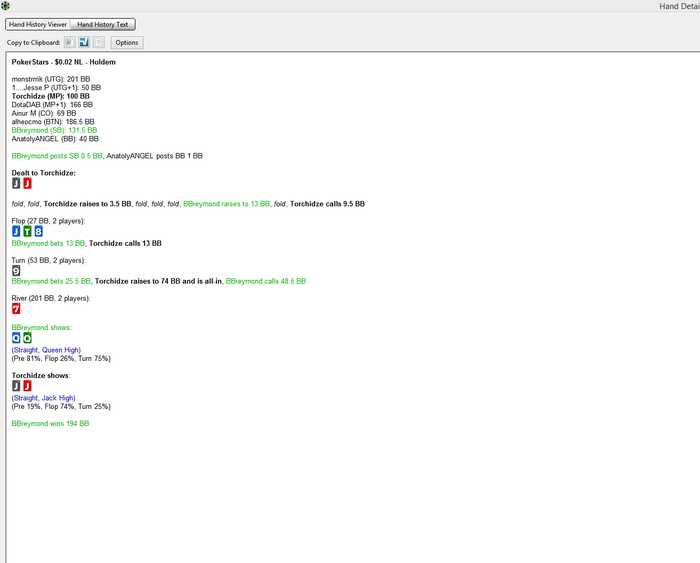Click the River (201 BB, 2 players) label
The width and height of the screenshot is (700, 563).
(x=51, y=298)
